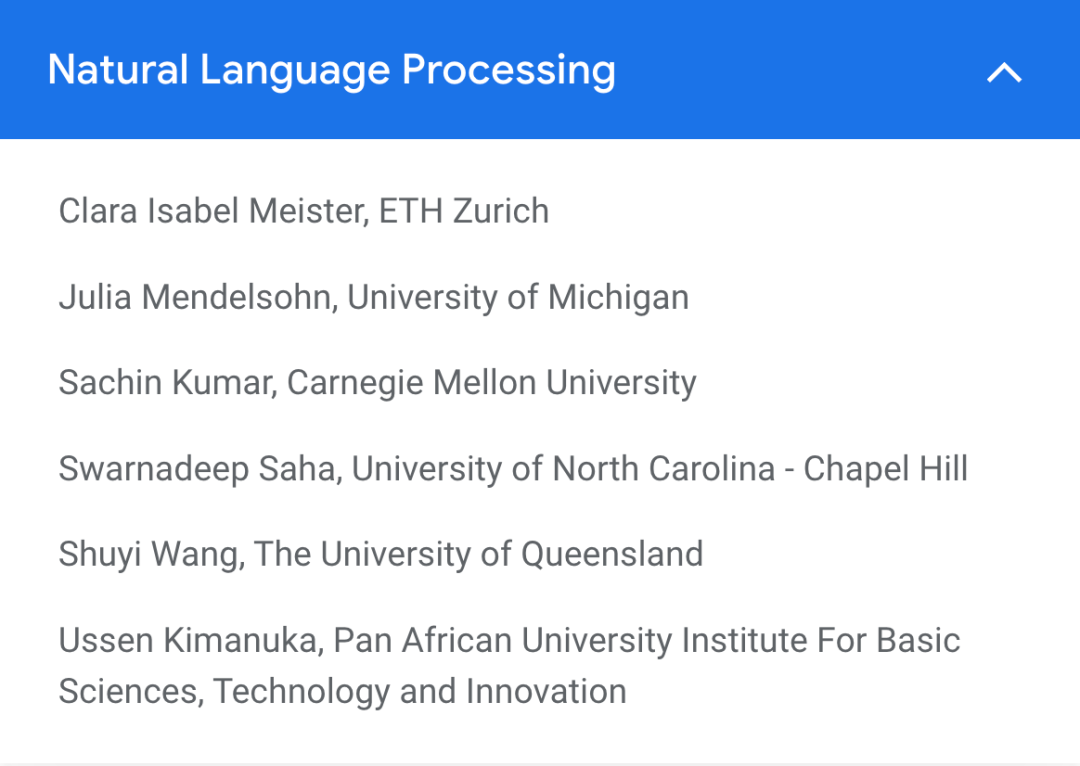Click the words Chapel Hill
The width and height of the screenshot is (1080, 766).
[x=885, y=469]
